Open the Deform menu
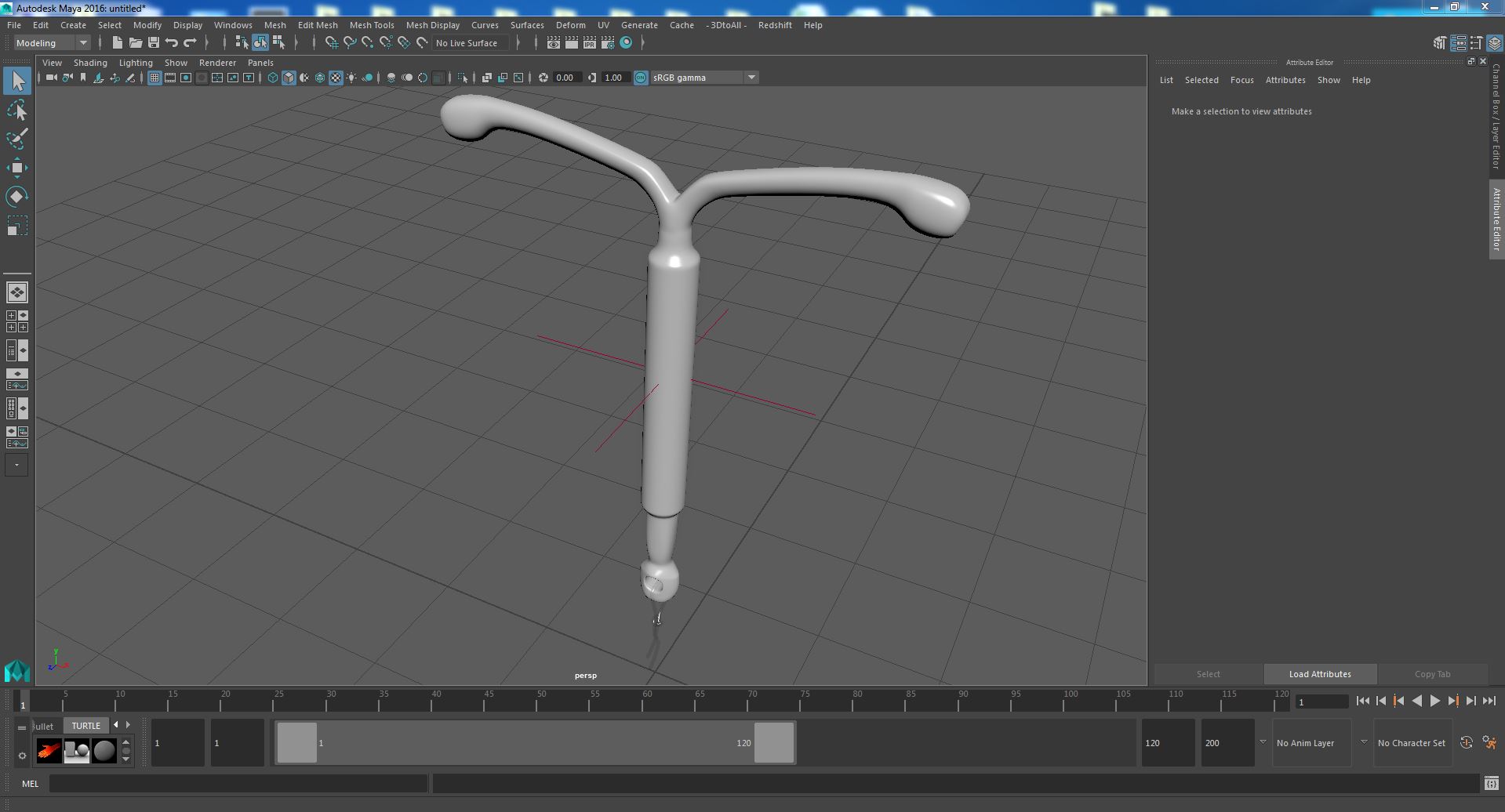Image resolution: width=1505 pixels, height=812 pixels. coord(570,25)
